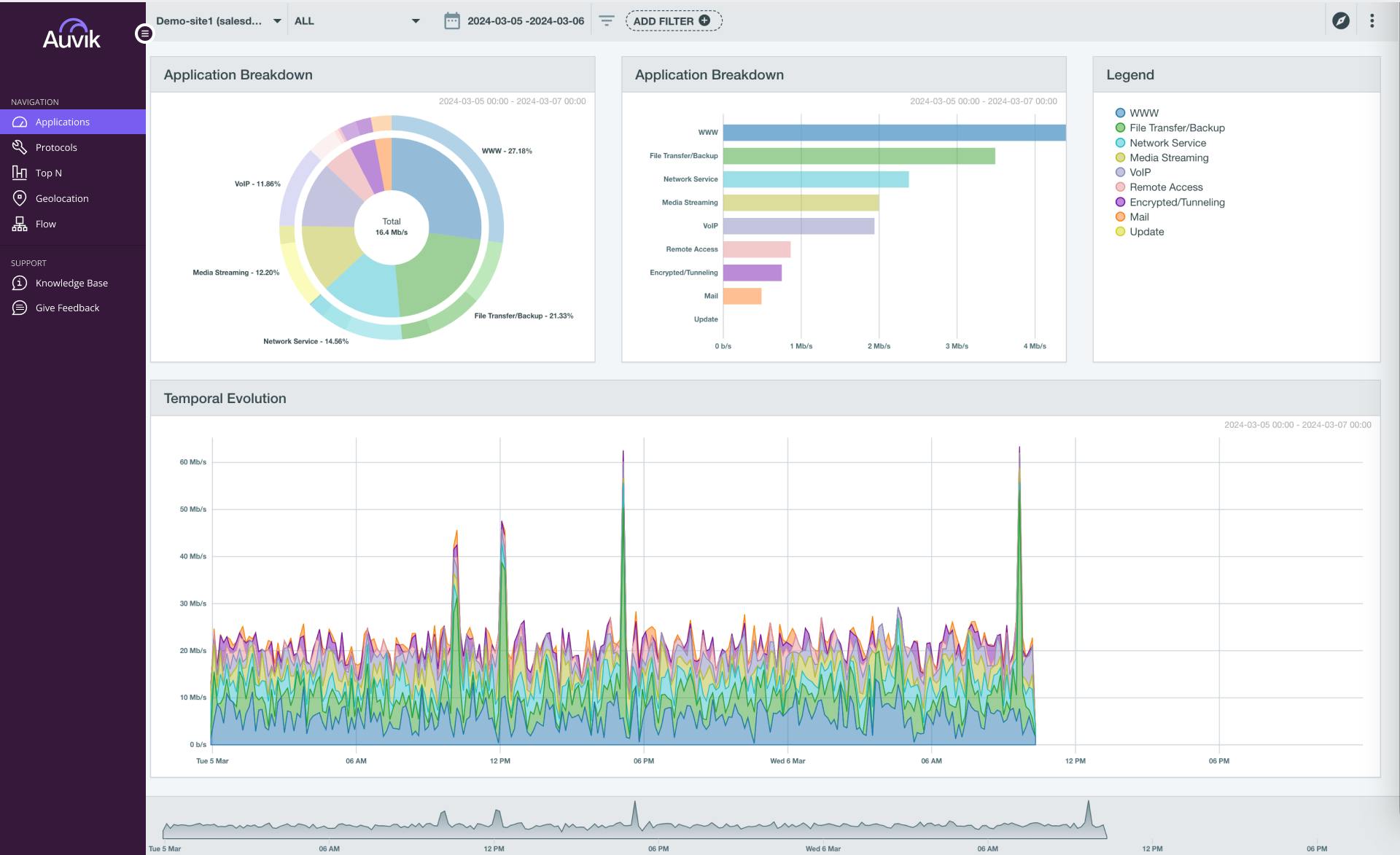Click the compass explore icon
The height and width of the screenshot is (855, 1400).
(x=1341, y=21)
